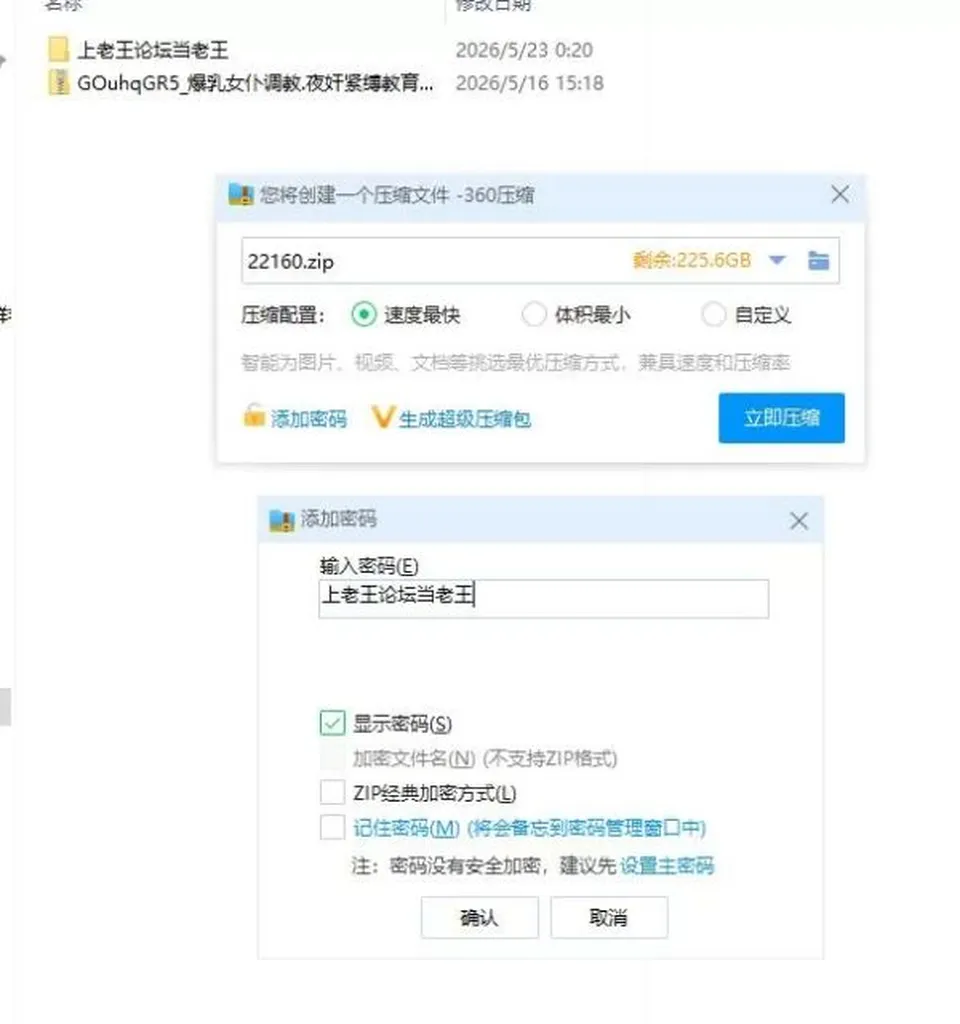Uncheck the 显示密码 checkbox
The width and height of the screenshot is (960, 1024).
click(332, 723)
